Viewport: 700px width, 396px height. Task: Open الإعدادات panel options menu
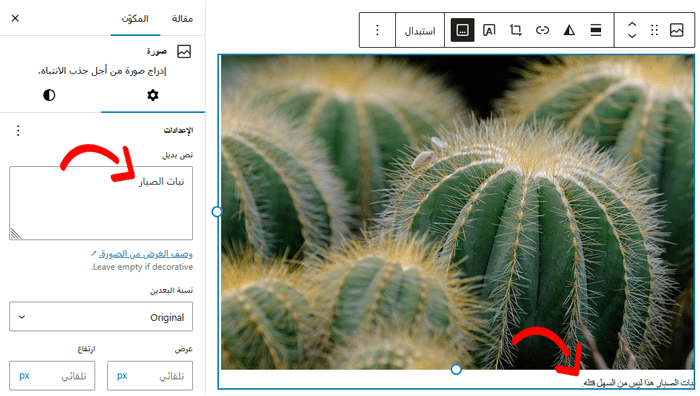pos(18,130)
